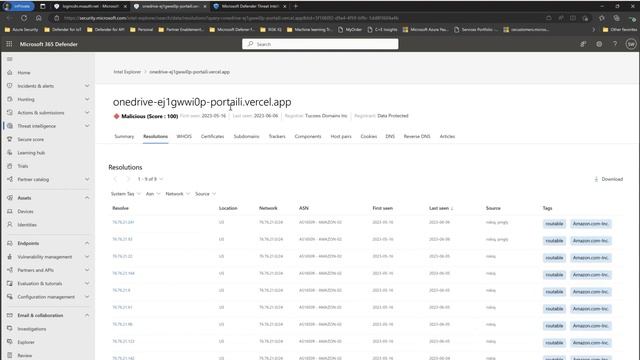Open Learning hub in the sidebar
Screen dimensions: 640x360
[x=31, y=153]
